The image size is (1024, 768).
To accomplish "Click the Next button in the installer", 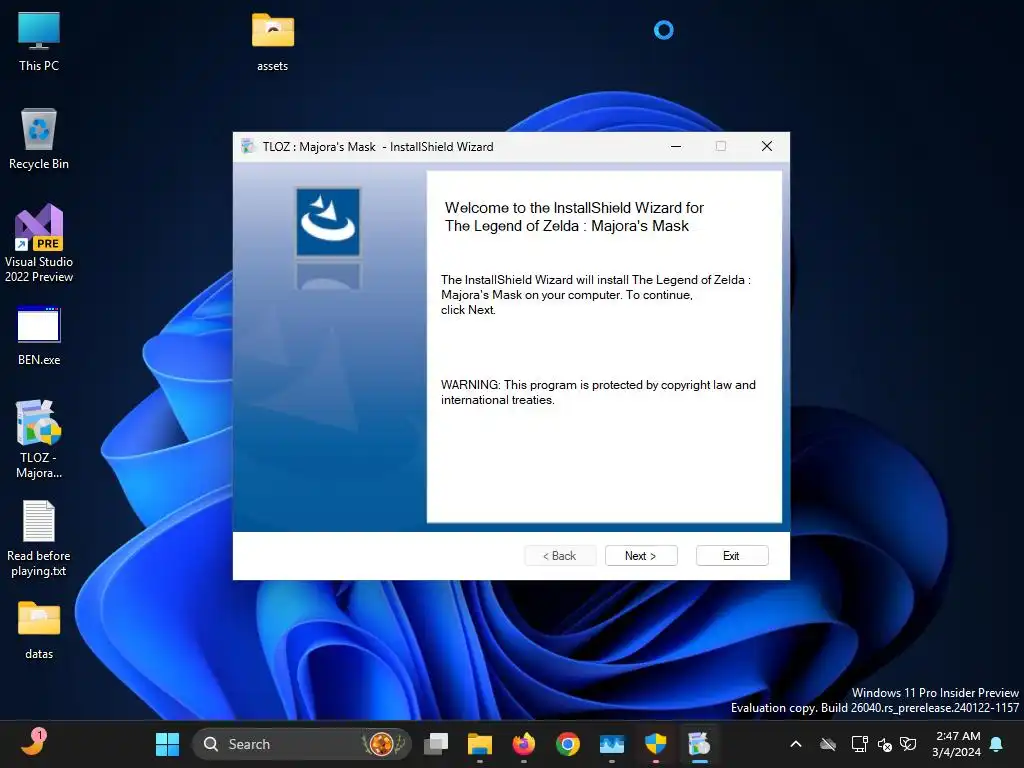I will [641, 556].
